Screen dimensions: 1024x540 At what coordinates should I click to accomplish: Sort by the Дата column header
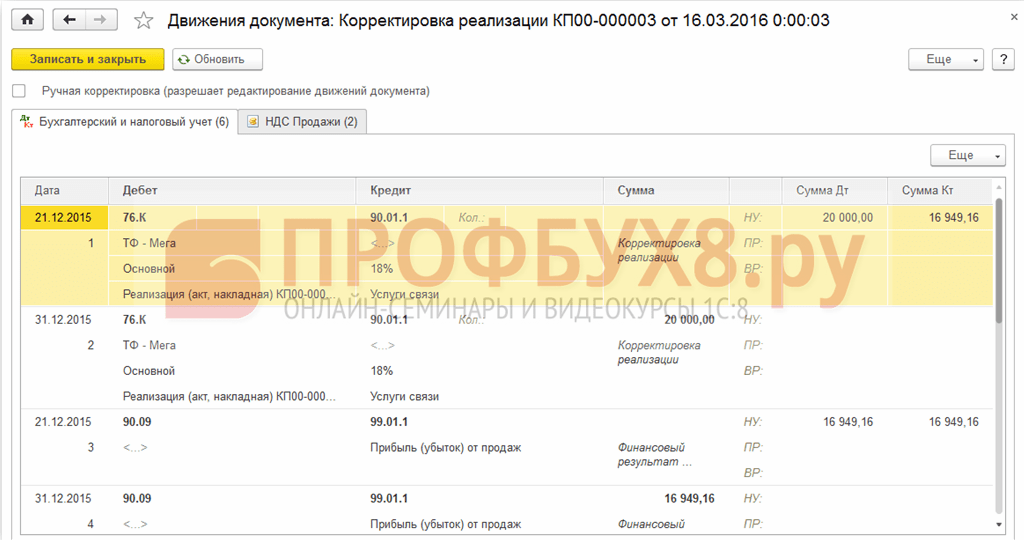pos(64,191)
